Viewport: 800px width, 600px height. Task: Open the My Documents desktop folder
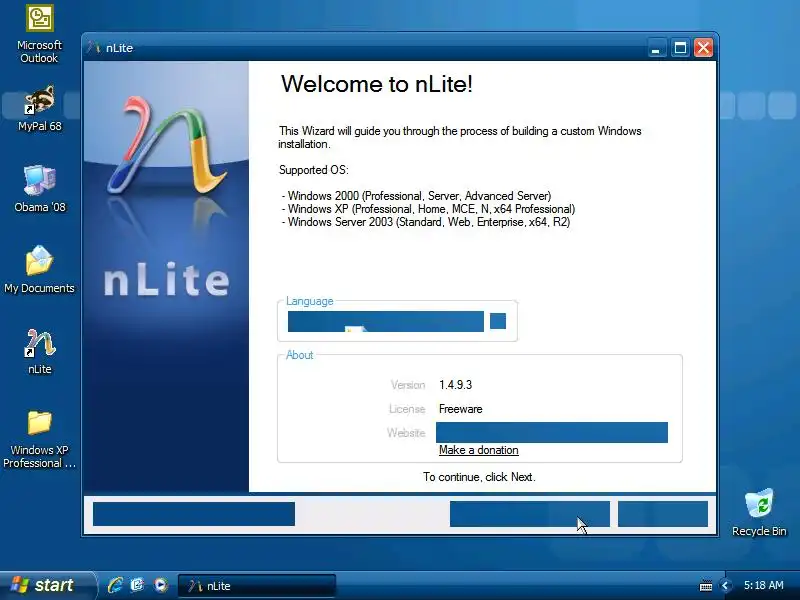click(x=39, y=269)
